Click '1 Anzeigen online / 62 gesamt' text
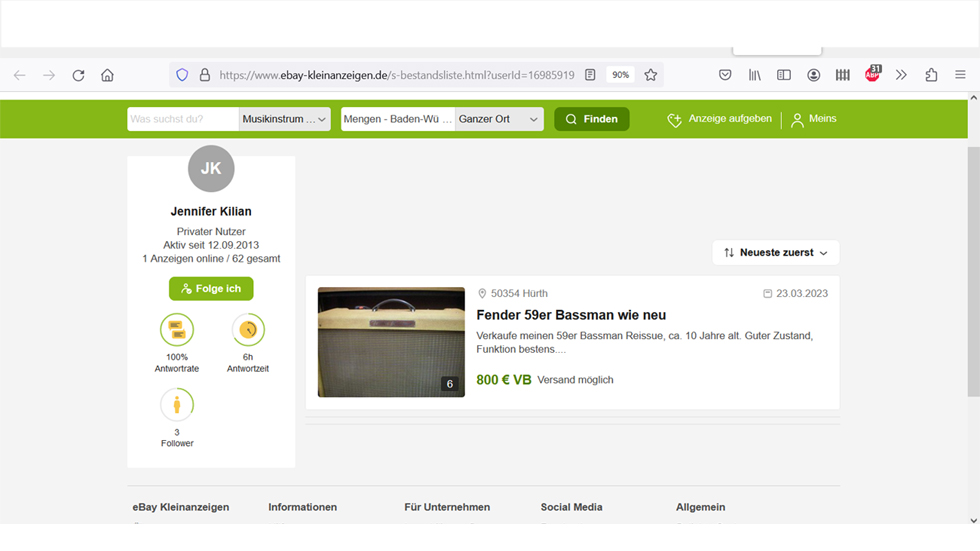 click(211, 259)
